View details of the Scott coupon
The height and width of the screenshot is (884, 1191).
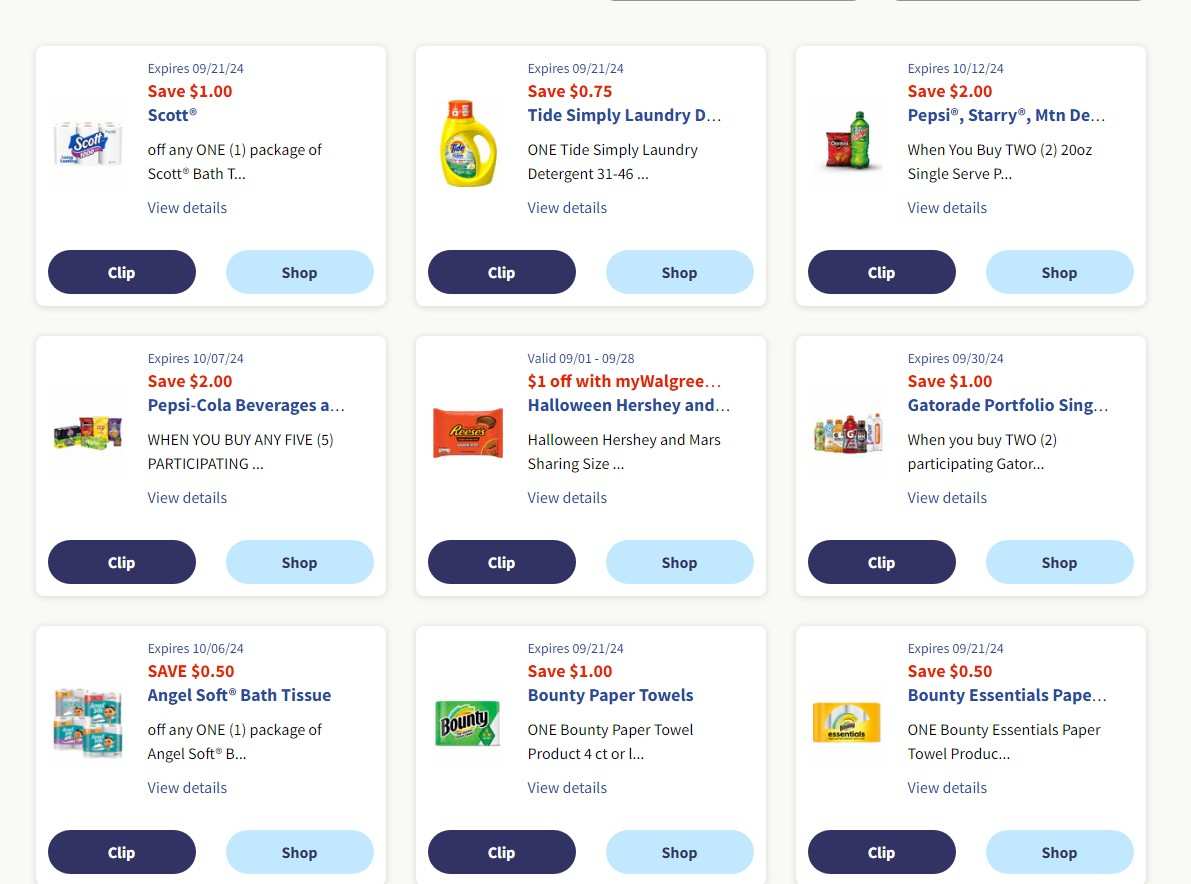[187, 207]
